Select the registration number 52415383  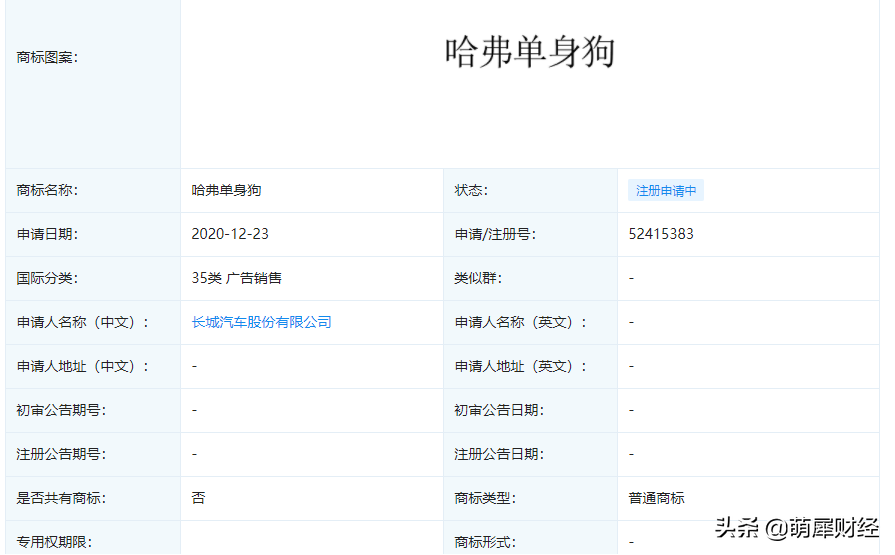661,234
